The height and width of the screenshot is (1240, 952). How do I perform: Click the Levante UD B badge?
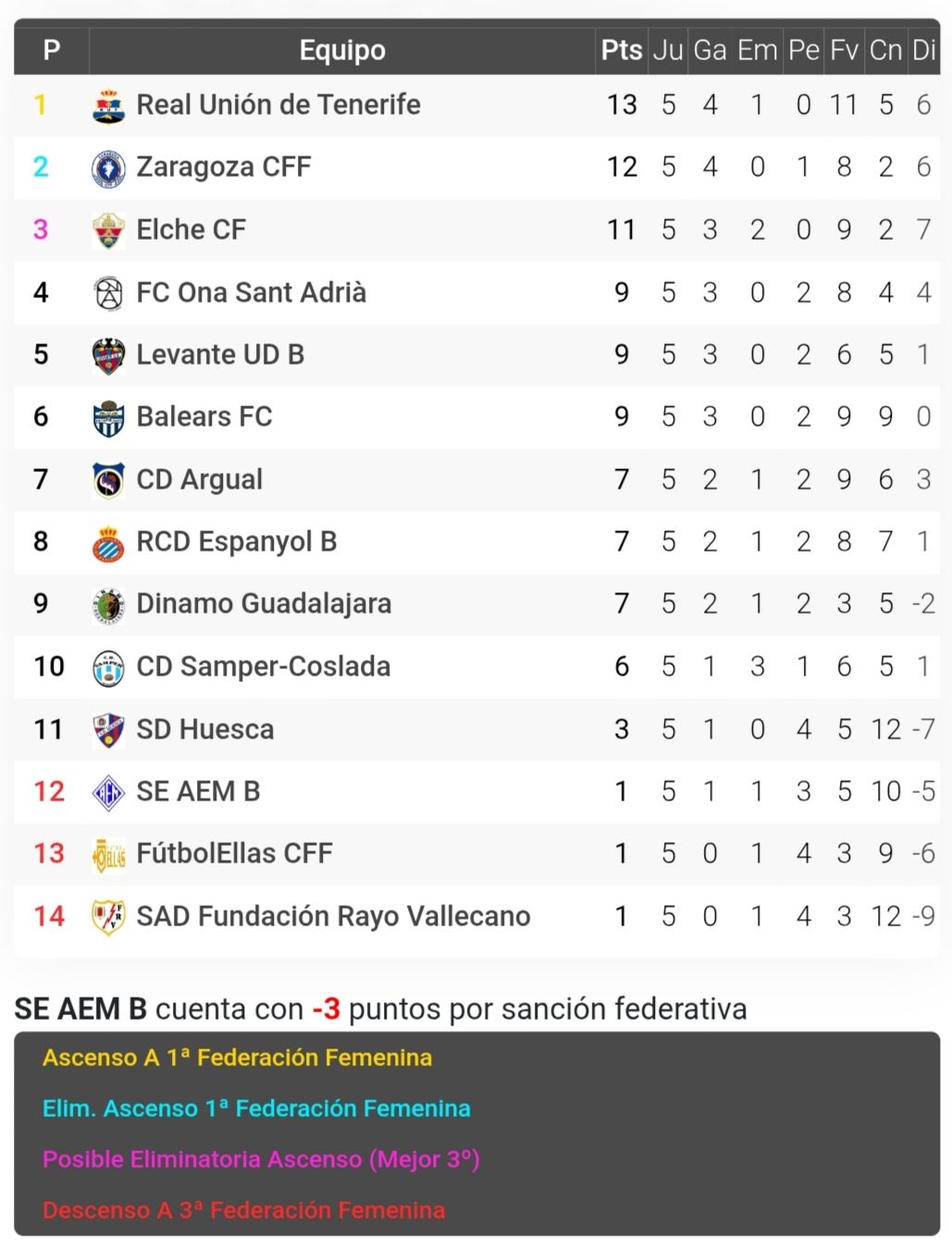[109, 355]
